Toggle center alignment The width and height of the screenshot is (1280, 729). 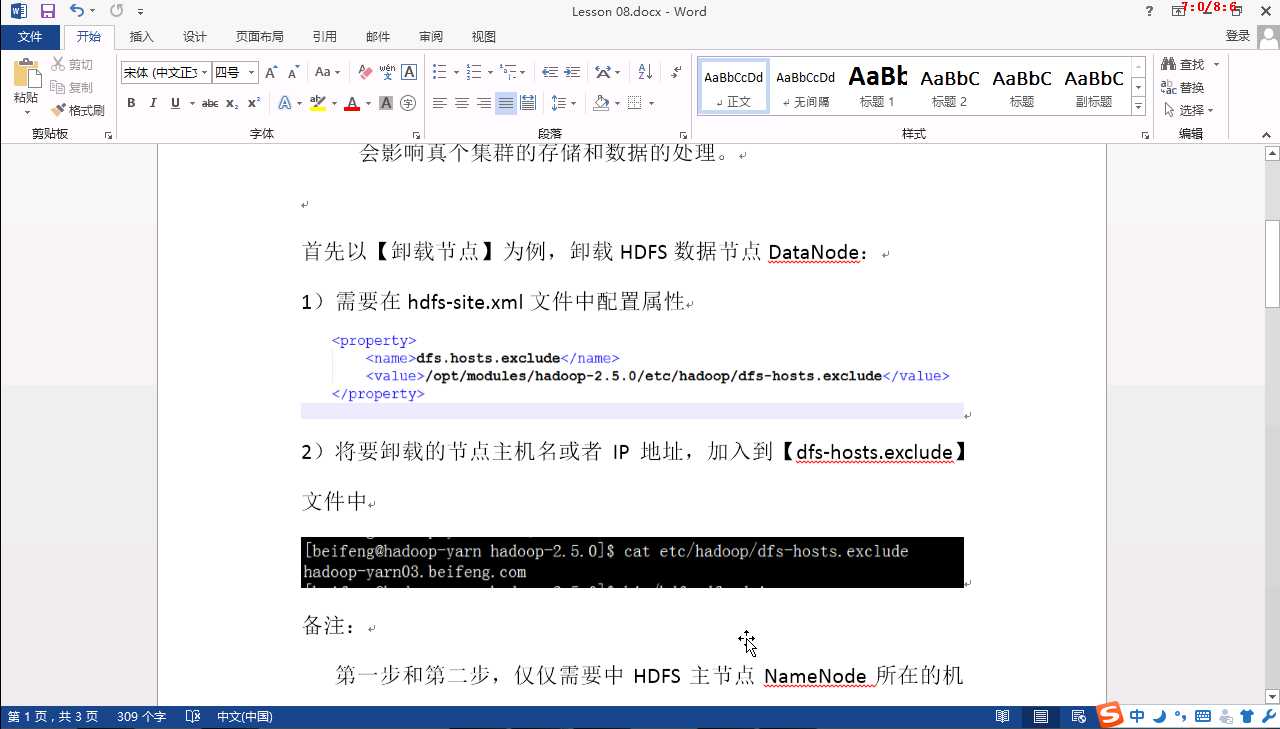pos(461,103)
